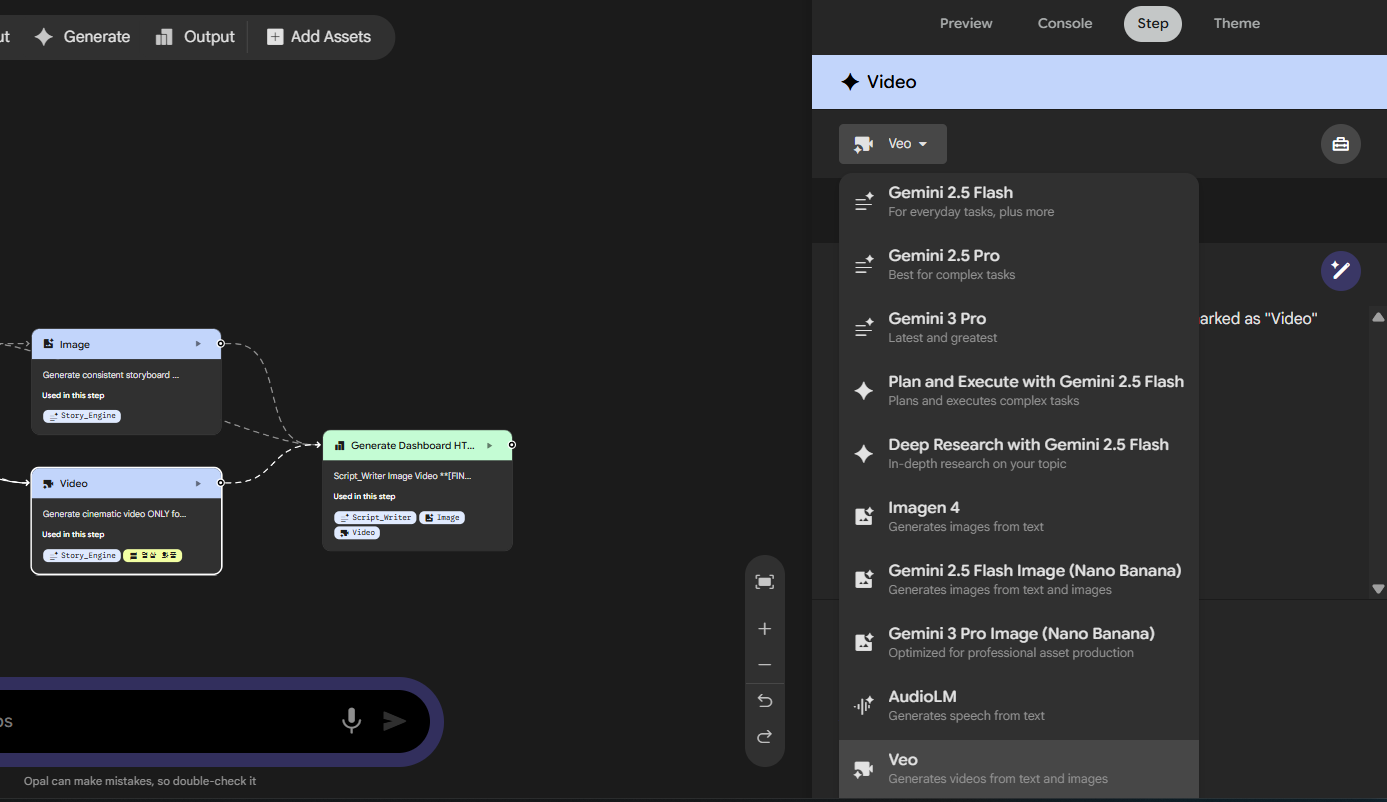This screenshot has width=1387, height=802.
Task: Zoom in on the canvas
Action: coord(765,629)
